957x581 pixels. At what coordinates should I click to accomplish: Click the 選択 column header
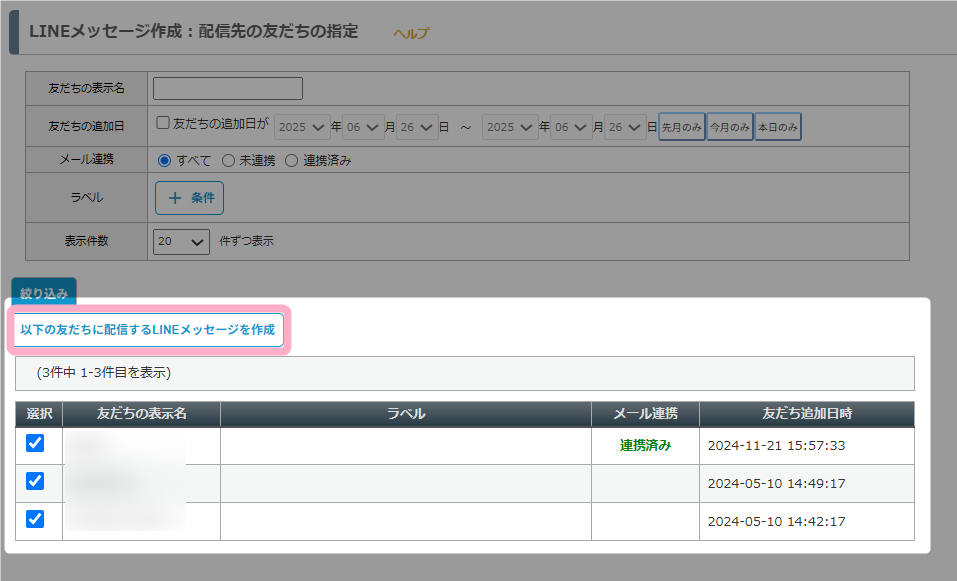coord(39,414)
